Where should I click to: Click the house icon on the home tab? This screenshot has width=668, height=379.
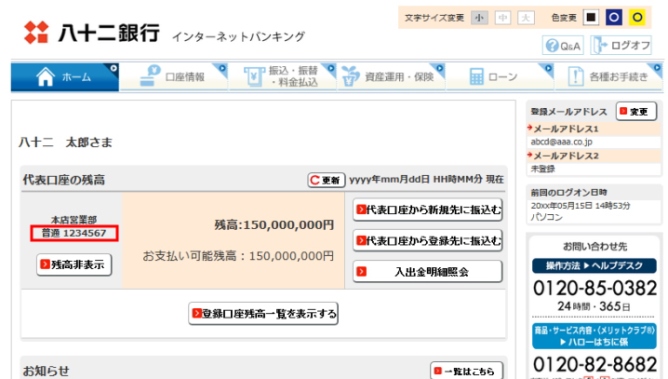(x=46, y=77)
